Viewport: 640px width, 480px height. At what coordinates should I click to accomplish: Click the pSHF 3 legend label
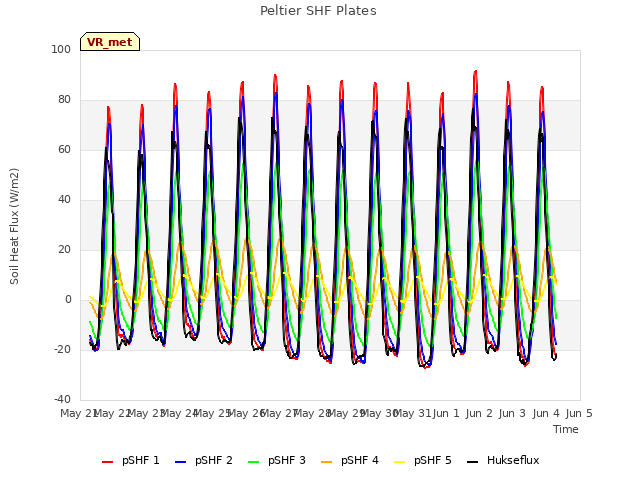(x=287, y=460)
